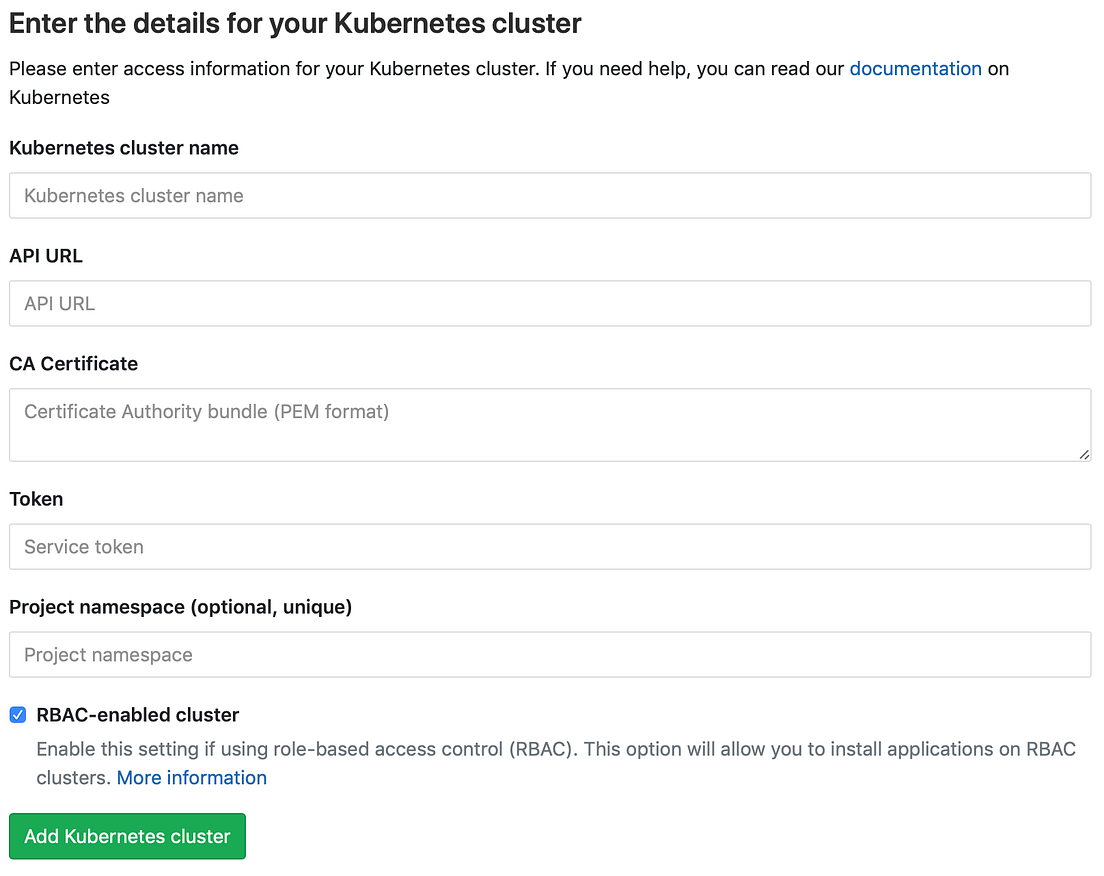The height and width of the screenshot is (876, 1104).
Task: Click the textarea resize handle
Action: coord(1084,456)
